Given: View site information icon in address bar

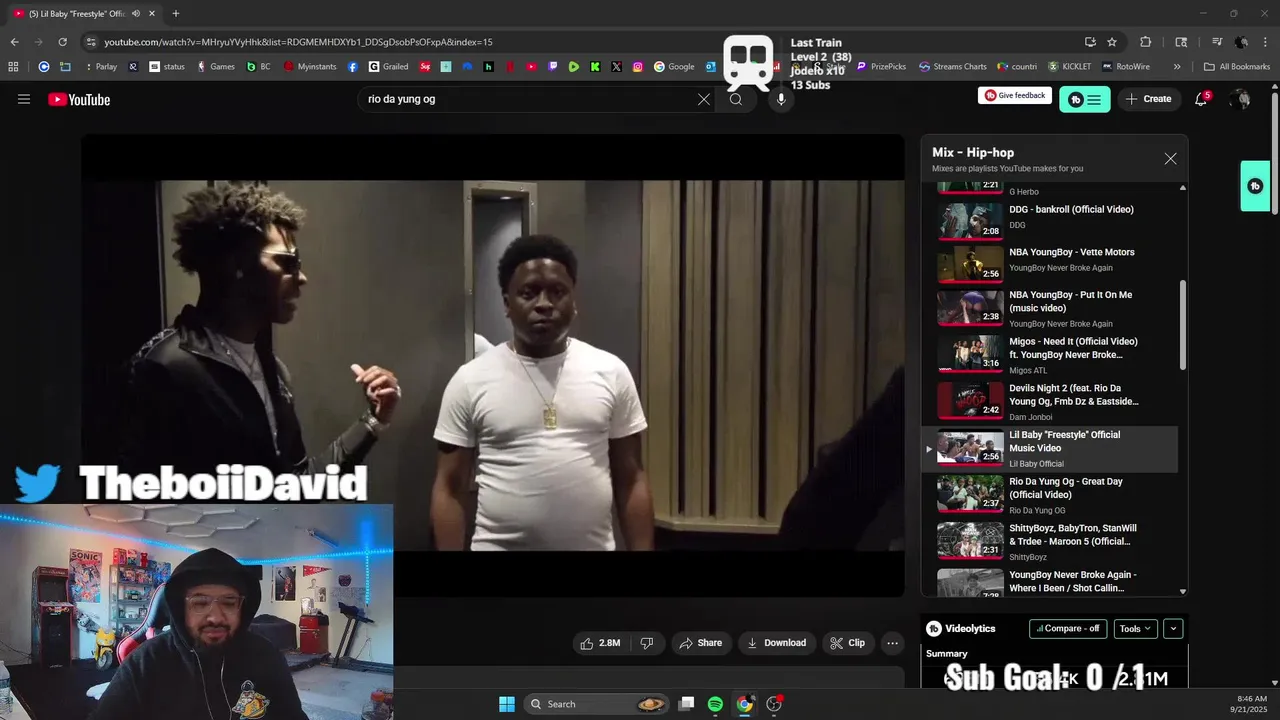Looking at the screenshot, I should point(91,42).
